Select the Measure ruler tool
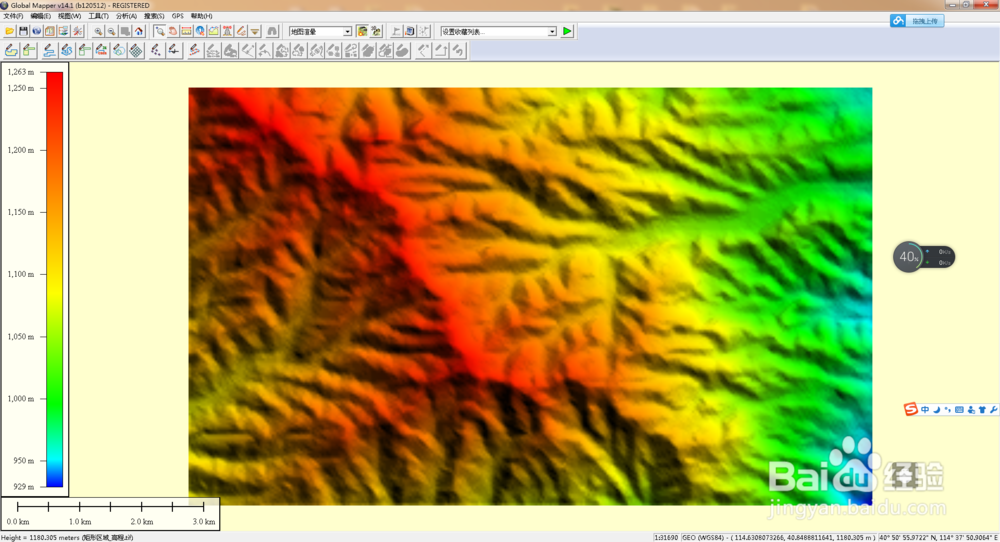Image resolution: width=1000 pixels, height=542 pixels. tap(186, 31)
